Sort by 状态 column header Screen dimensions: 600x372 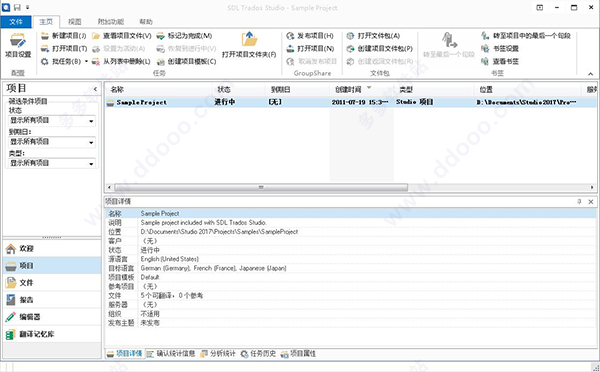point(239,90)
